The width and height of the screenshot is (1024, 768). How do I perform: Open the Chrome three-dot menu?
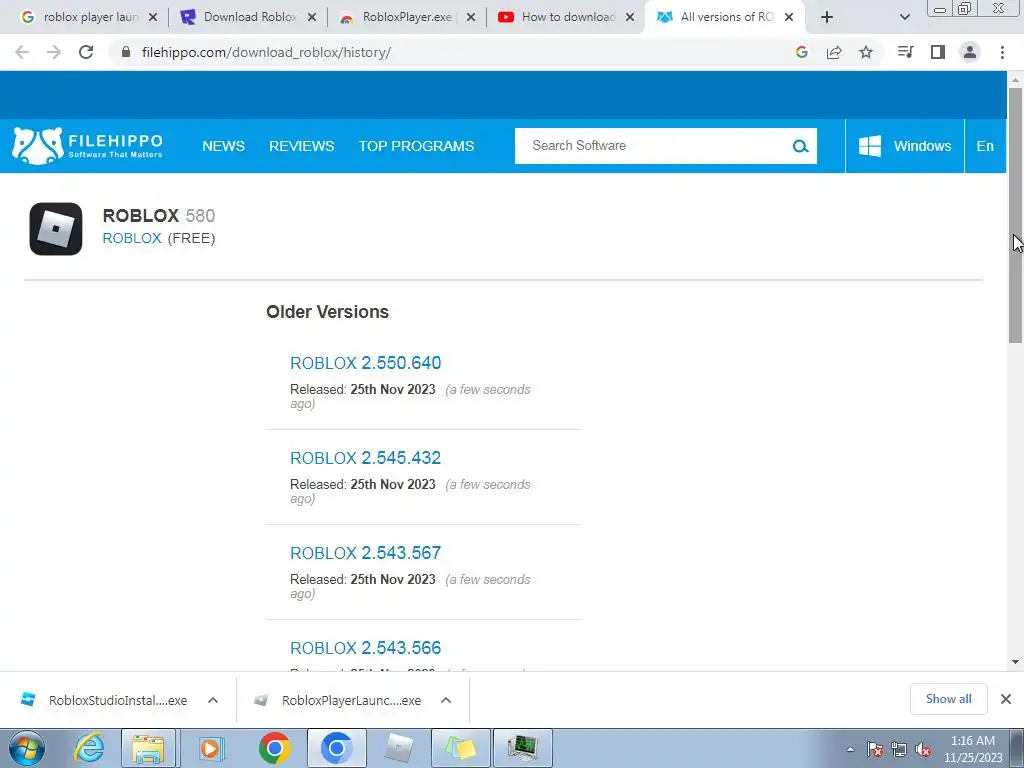click(1002, 52)
